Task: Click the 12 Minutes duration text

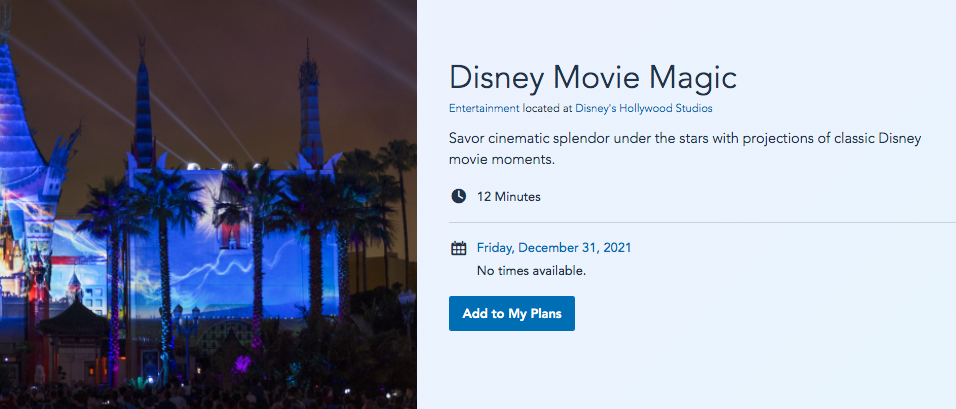Action: (509, 197)
